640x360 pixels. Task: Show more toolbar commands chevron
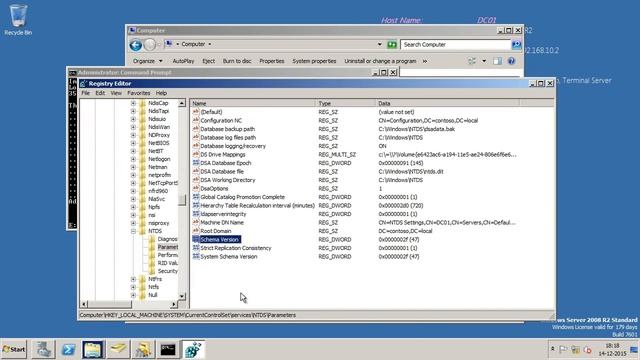tap(425, 61)
